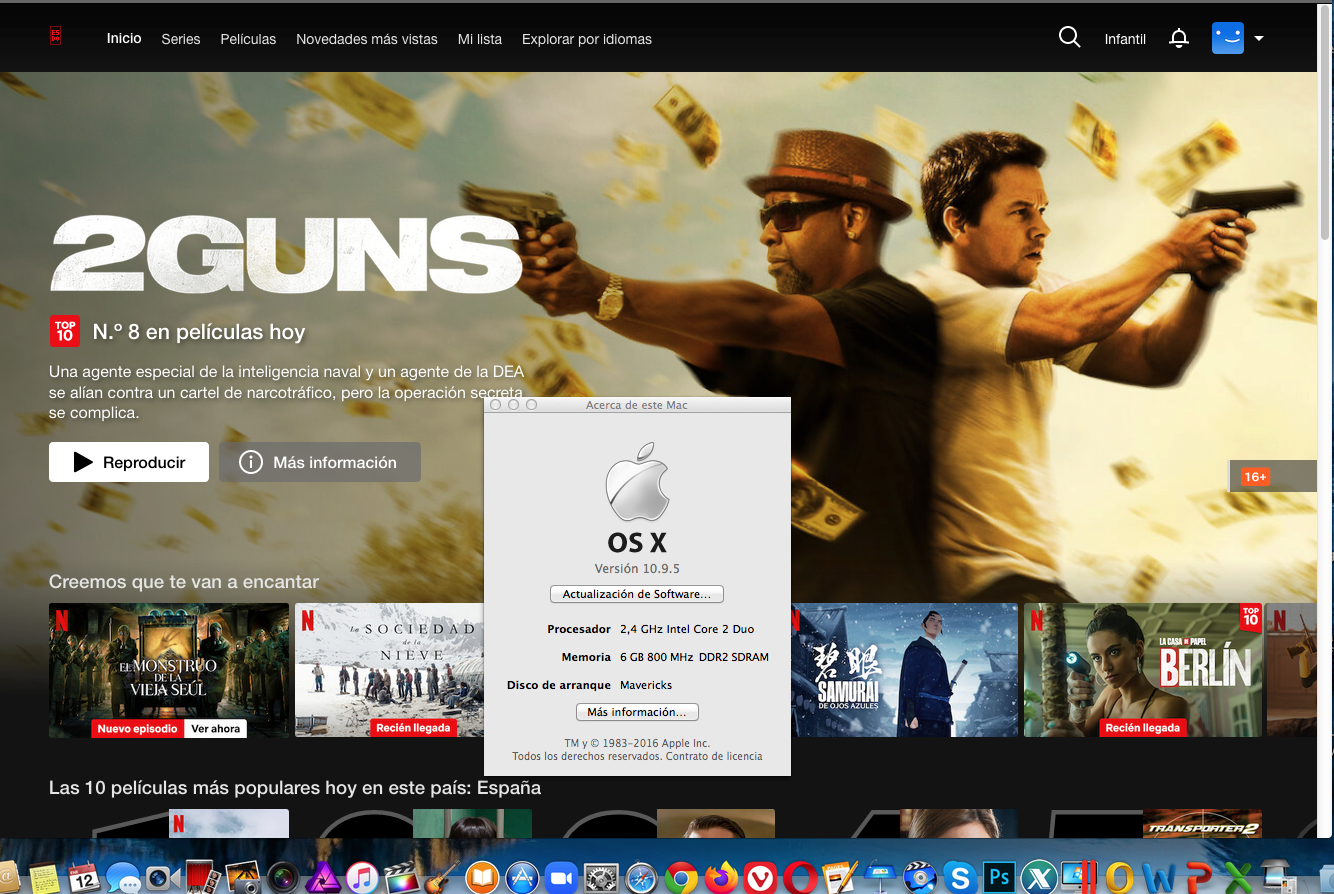Launch Safari from the Dock
Screen dimensions: 1334x894
point(641,877)
